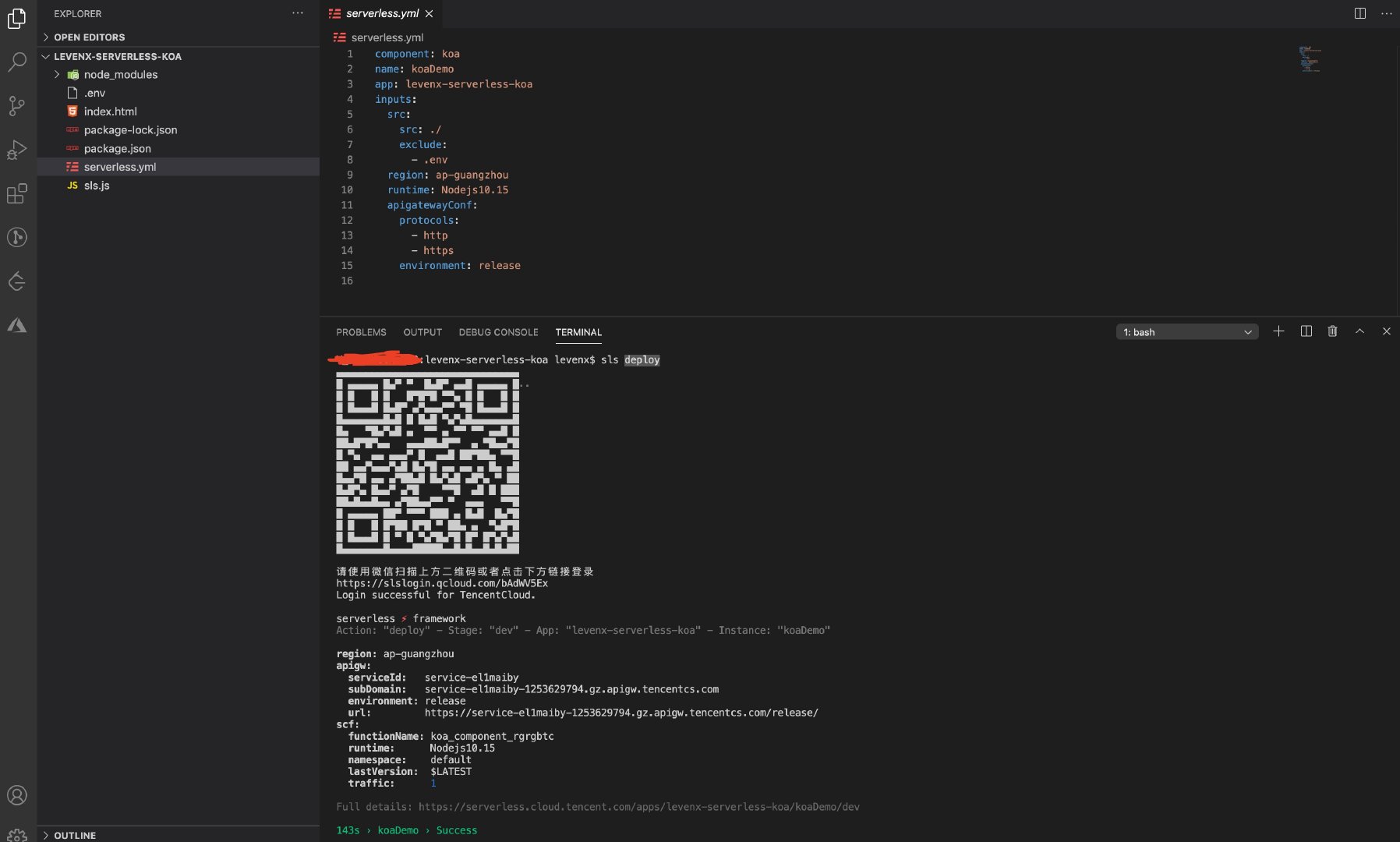Open sls.js file

coord(179,186)
